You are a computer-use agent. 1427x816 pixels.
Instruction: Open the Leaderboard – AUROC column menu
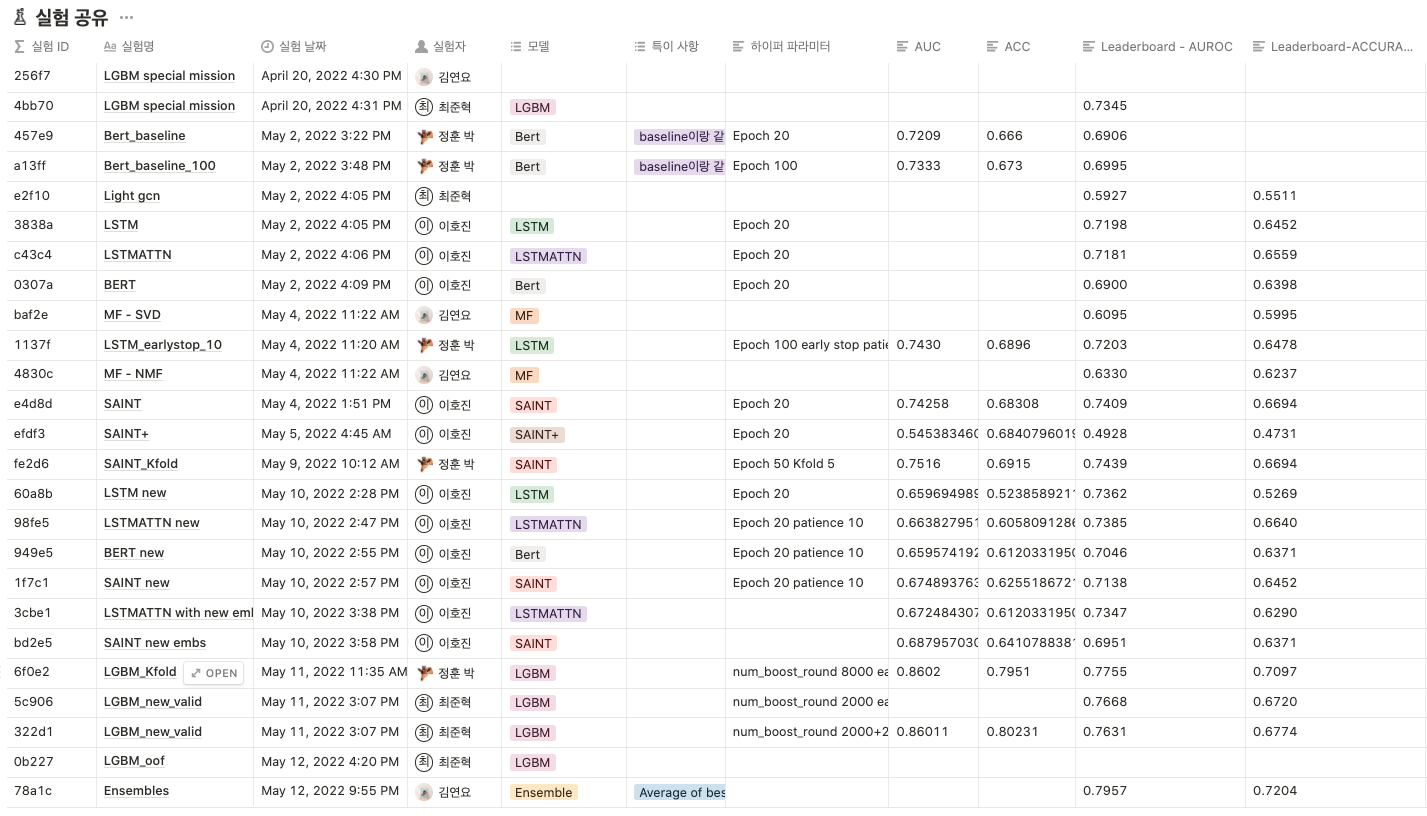point(1159,46)
